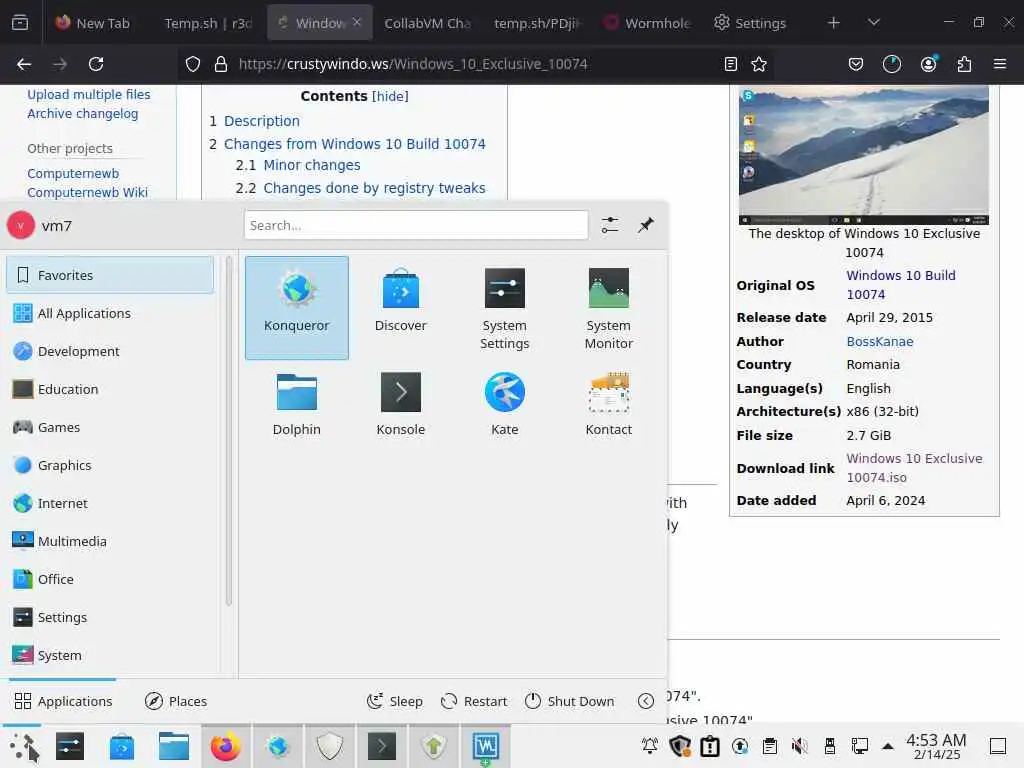1024x768 pixels.
Task: Switch to Temp.sh browser tab
Action: coord(208,23)
